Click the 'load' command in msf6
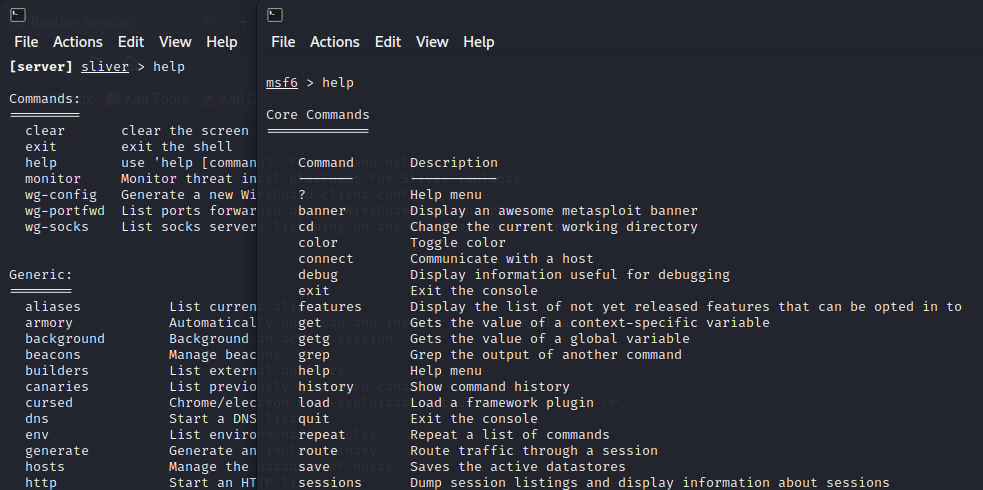This screenshot has width=983, height=490. click(314, 403)
